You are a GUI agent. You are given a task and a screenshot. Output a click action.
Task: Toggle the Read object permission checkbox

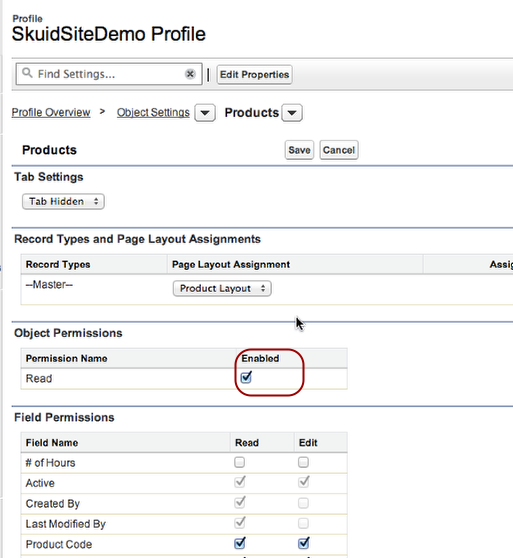click(x=246, y=377)
